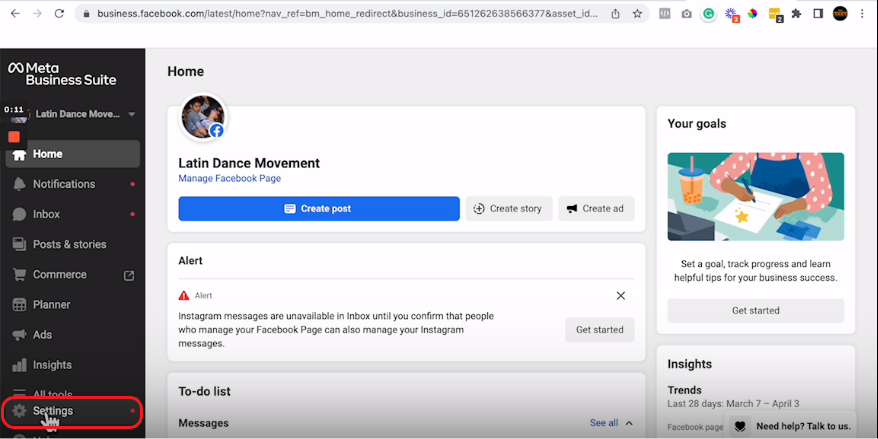
Task: Click the Insights bar chart icon
Action: coord(20,365)
